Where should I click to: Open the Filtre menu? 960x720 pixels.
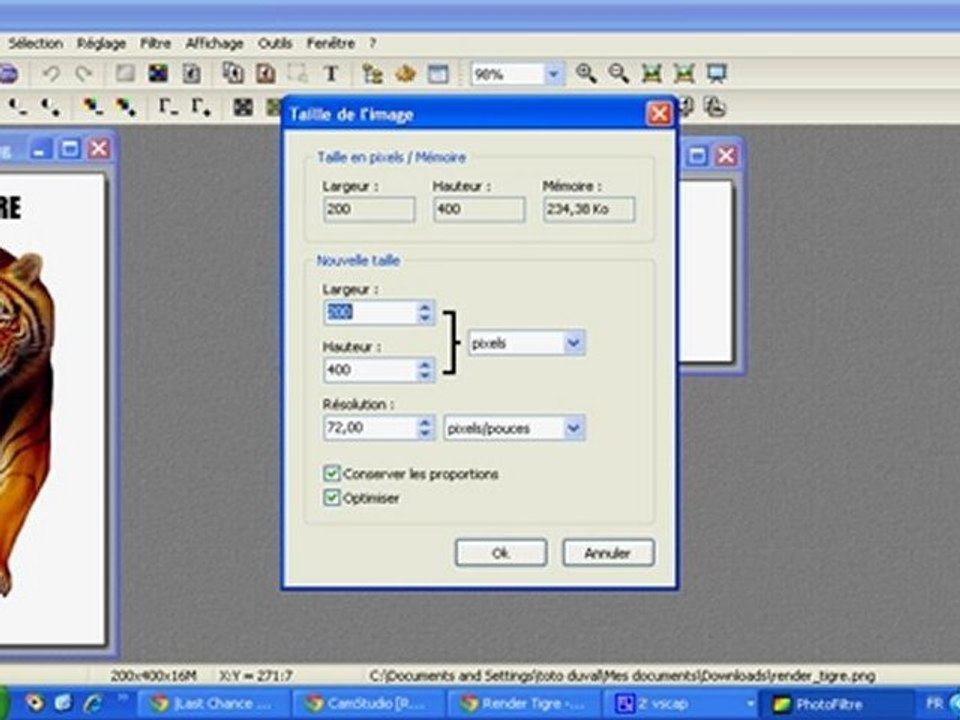click(156, 43)
